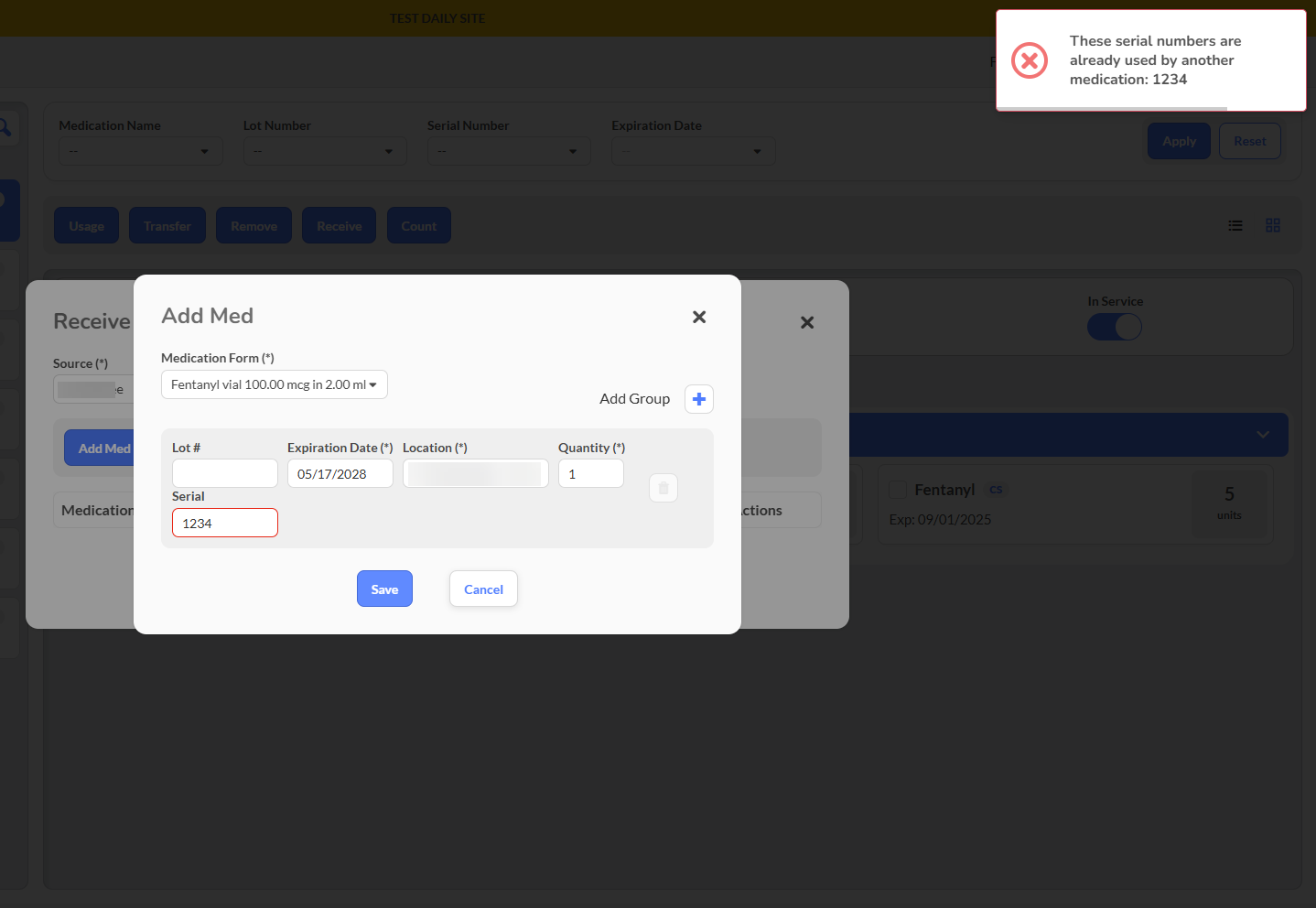
Task: Open the Medication Name filter dropdown
Action: [141, 151]
